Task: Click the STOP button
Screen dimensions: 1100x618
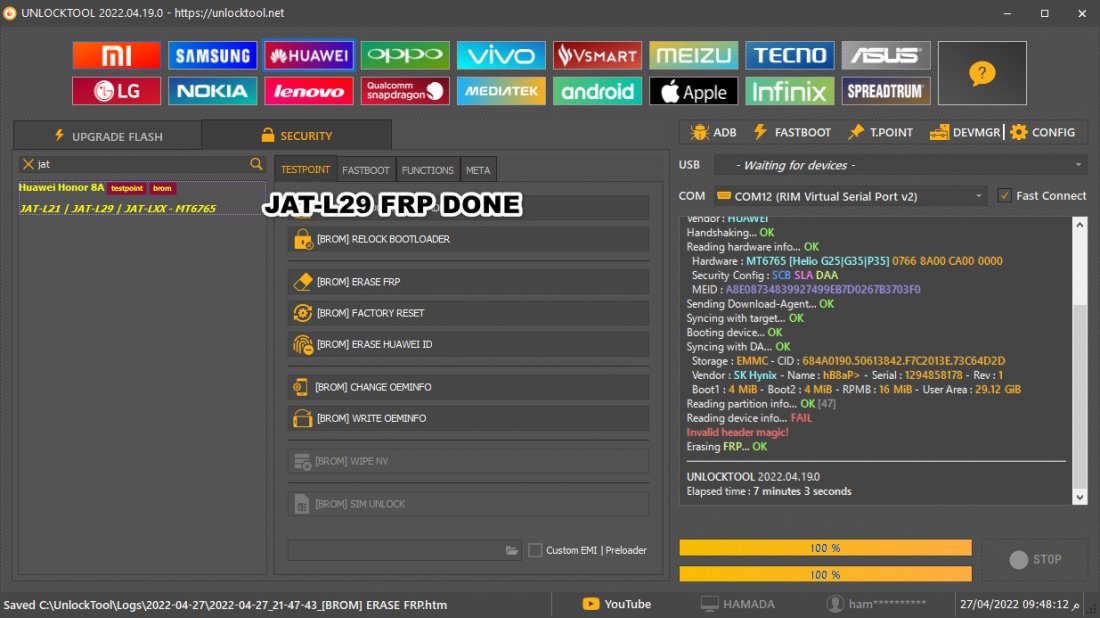Action: pyautogui.click(x=1035, y=559)
